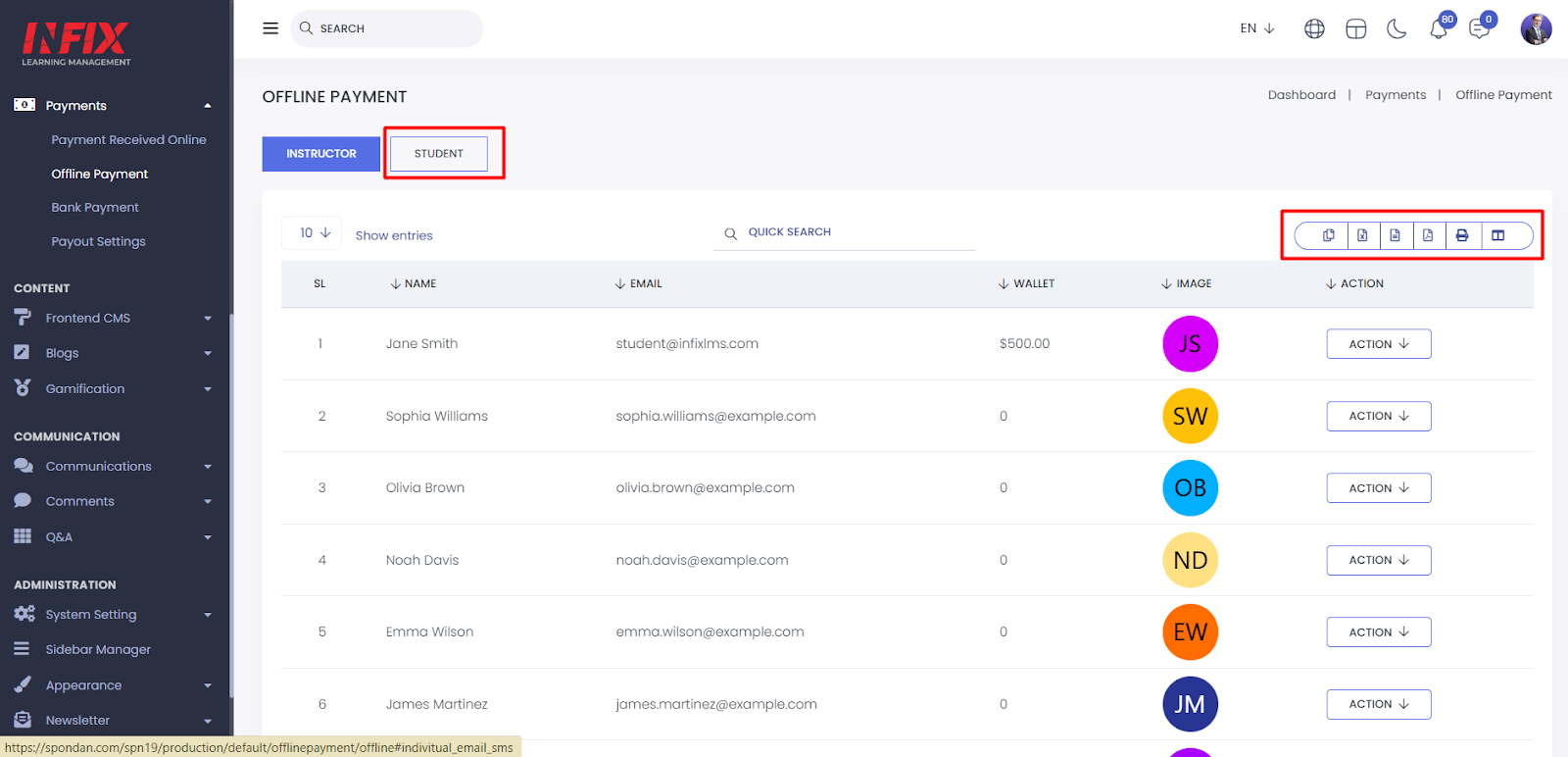Screen dimensions: 1568x757
Task: Switch to the Student tab
Action: tap(438, 154)
